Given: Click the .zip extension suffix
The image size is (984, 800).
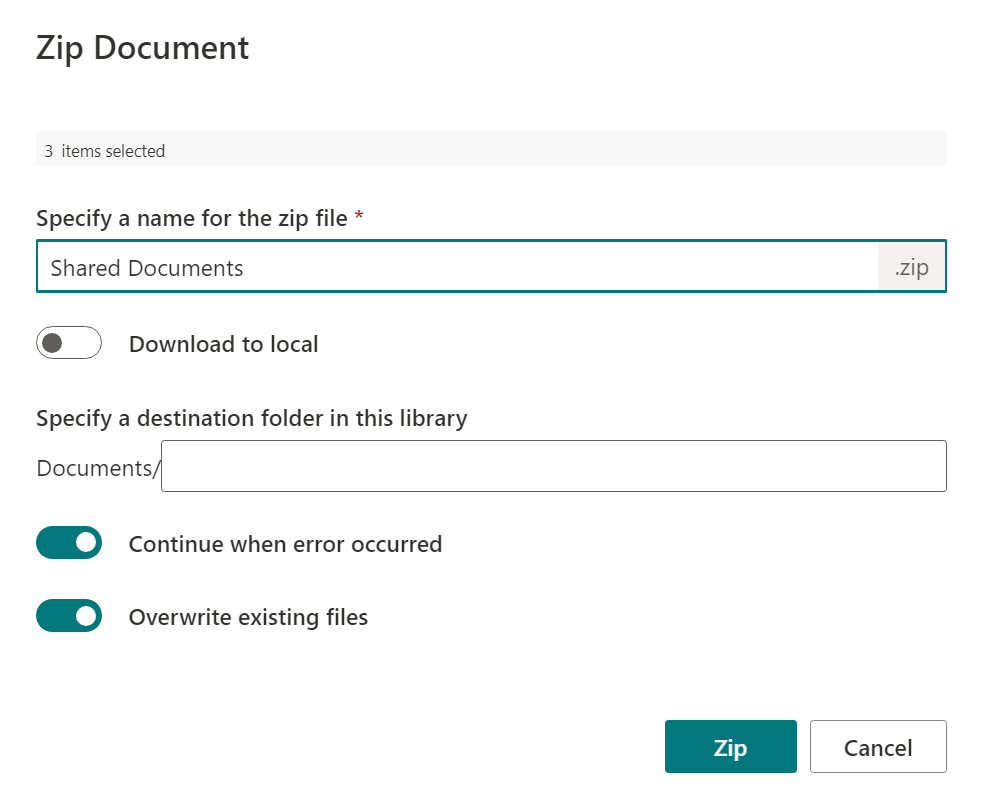Looking at the screenshot, I should point(911,267).
